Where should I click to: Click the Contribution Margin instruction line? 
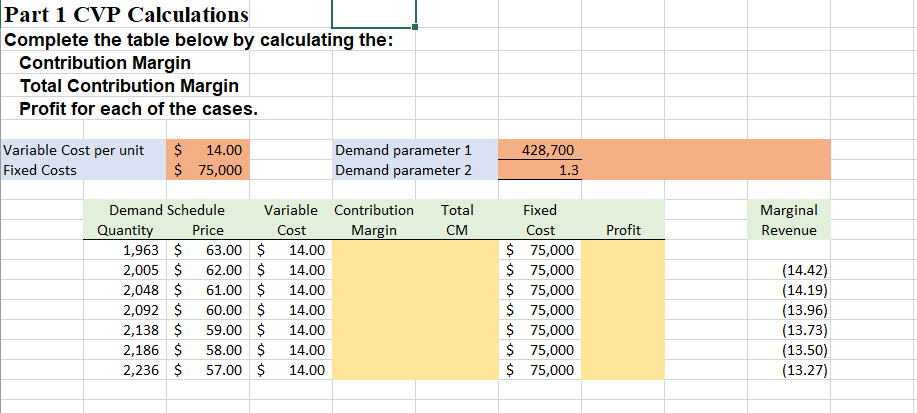105,63
